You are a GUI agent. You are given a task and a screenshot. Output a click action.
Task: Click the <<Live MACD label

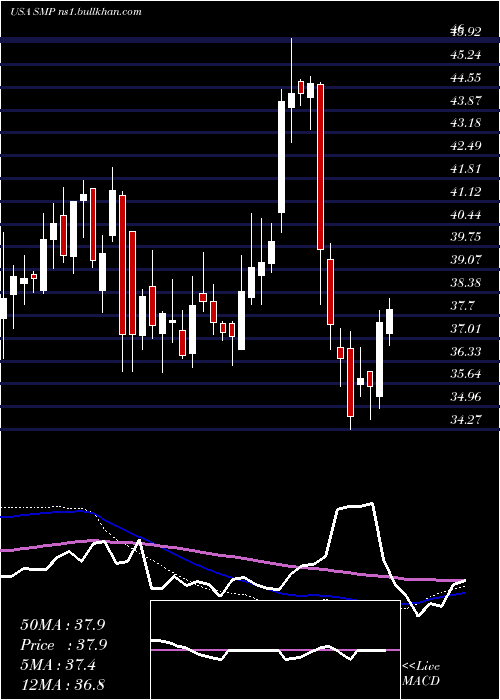click(421, 674)
